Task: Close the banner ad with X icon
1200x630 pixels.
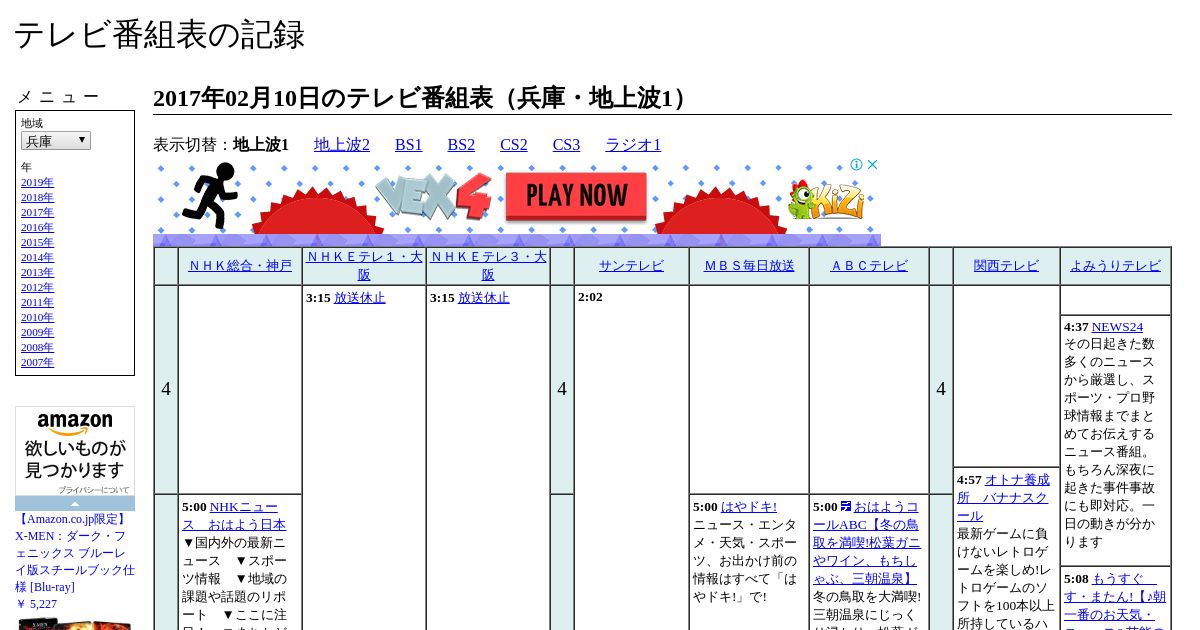Action: coord(872,165)
